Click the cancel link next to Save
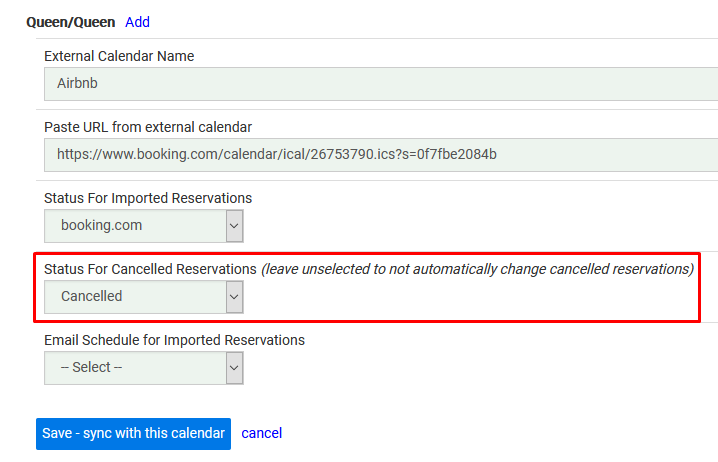Image resolution: width=718 pixels, height=462 pixels. 262,433
